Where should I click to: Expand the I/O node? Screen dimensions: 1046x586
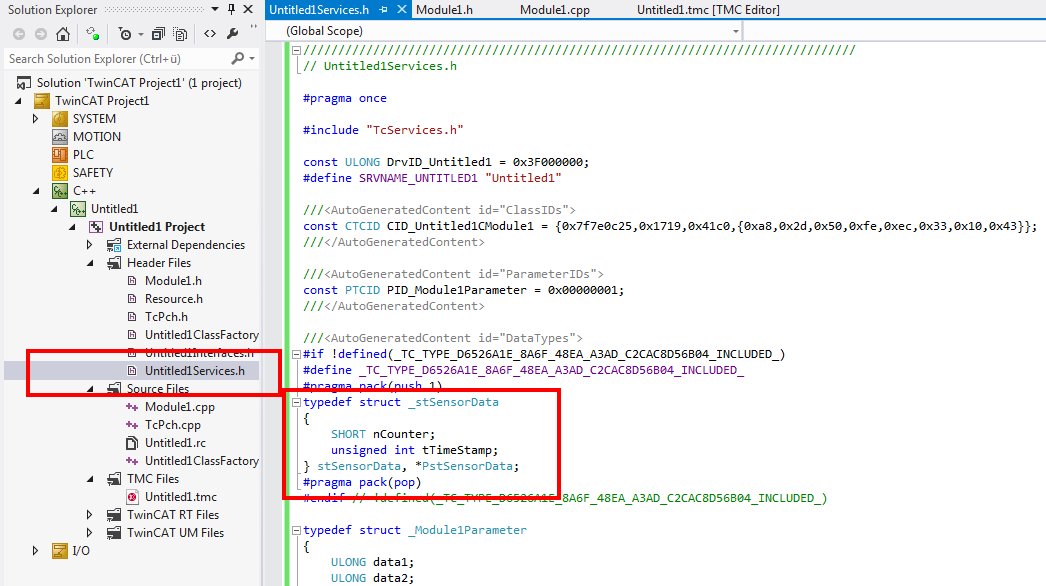[x=36, y=551]
